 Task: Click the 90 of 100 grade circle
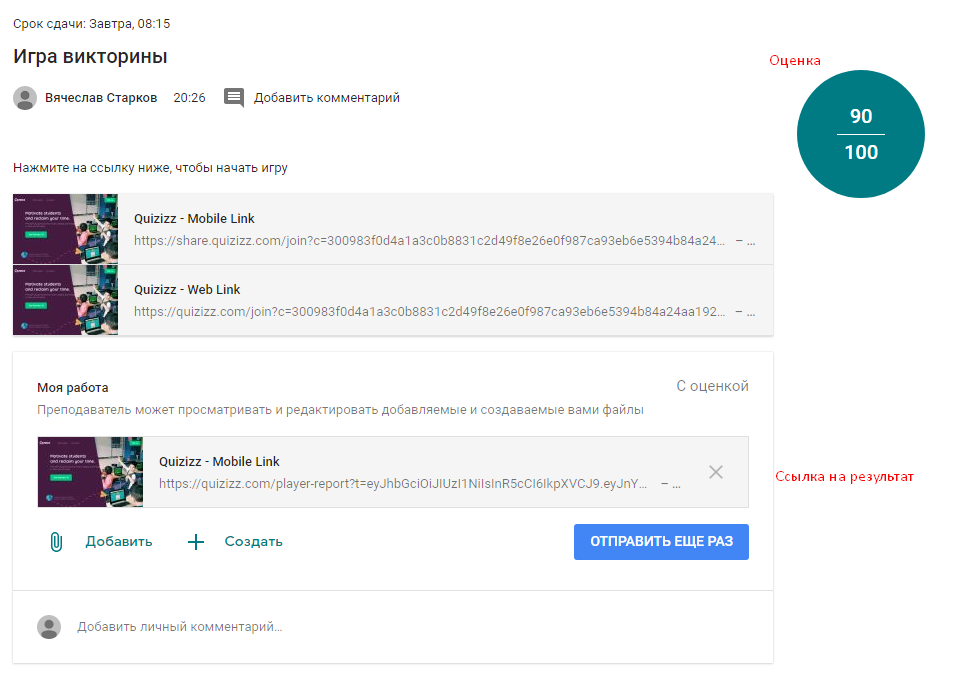(x=861, y=134)
